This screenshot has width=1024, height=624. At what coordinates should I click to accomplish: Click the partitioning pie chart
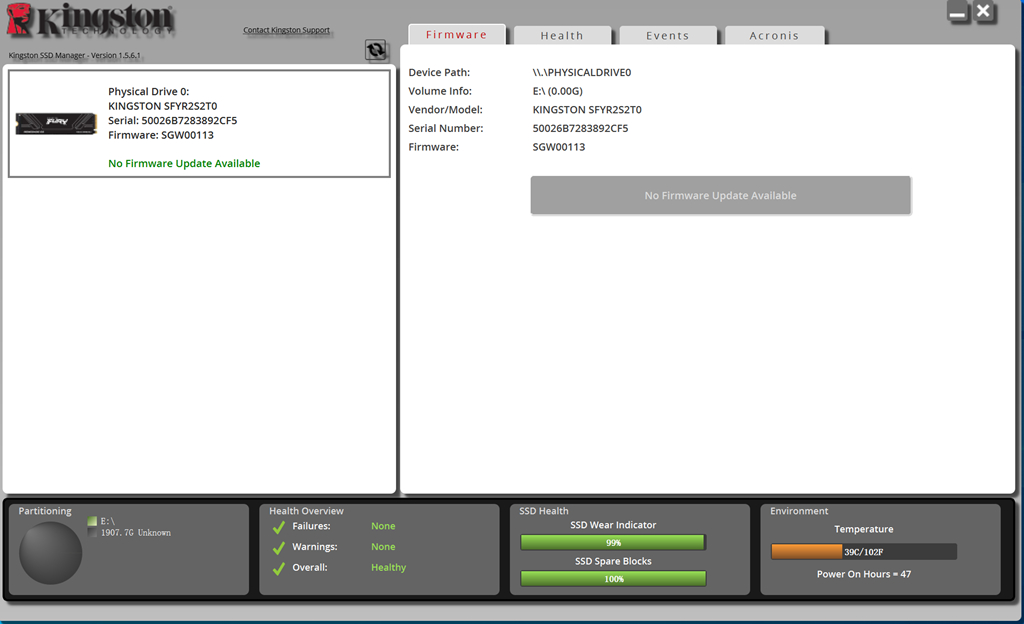50,553
